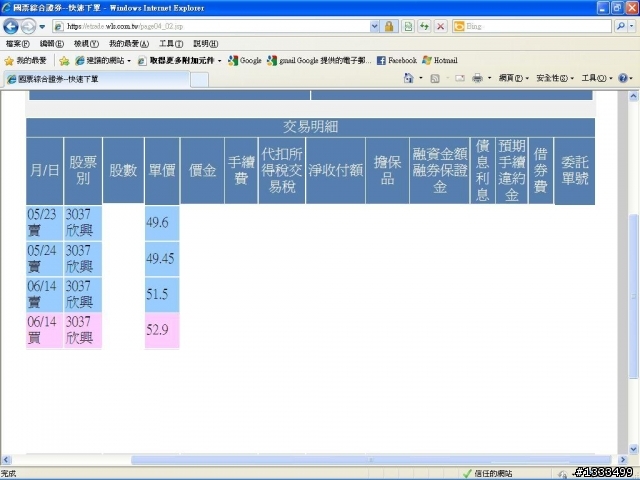Open the gmail Google favorites link
The width and height of the screenshot is (640, 480).
pos(319,61)
